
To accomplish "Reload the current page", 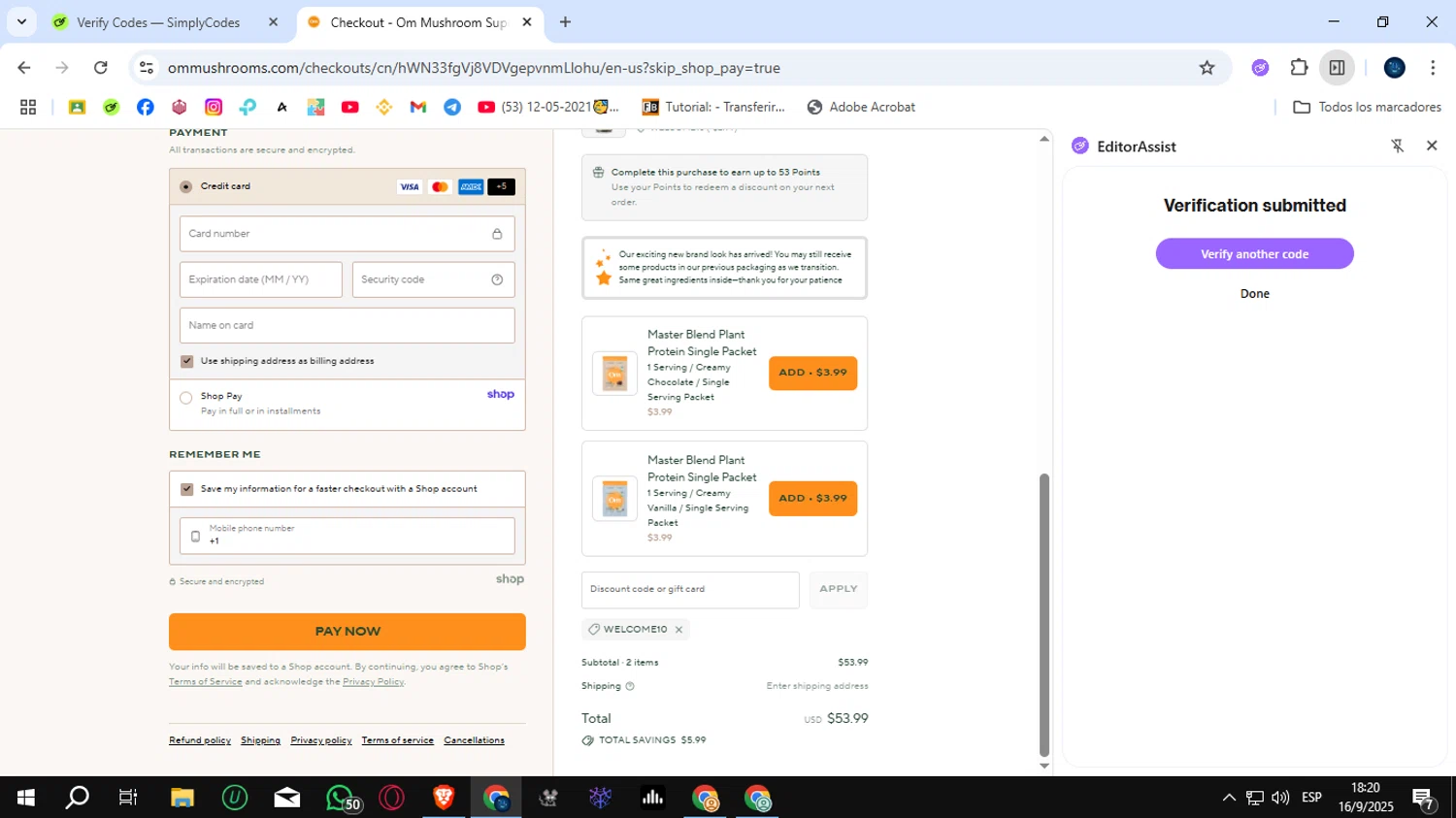I will point(100,68).
